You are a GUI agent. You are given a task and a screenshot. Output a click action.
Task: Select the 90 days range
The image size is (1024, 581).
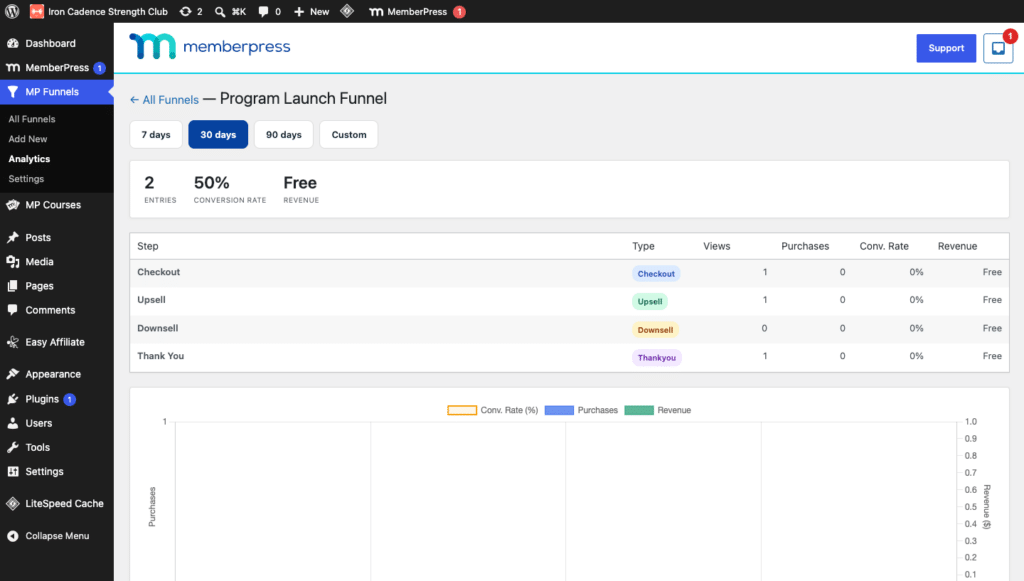click(283, 134)
